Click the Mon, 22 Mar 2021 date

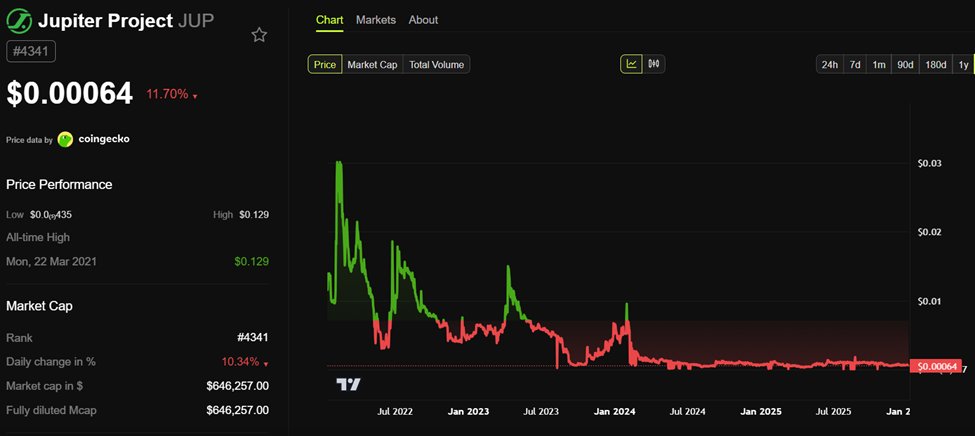(x=51, y=261)
